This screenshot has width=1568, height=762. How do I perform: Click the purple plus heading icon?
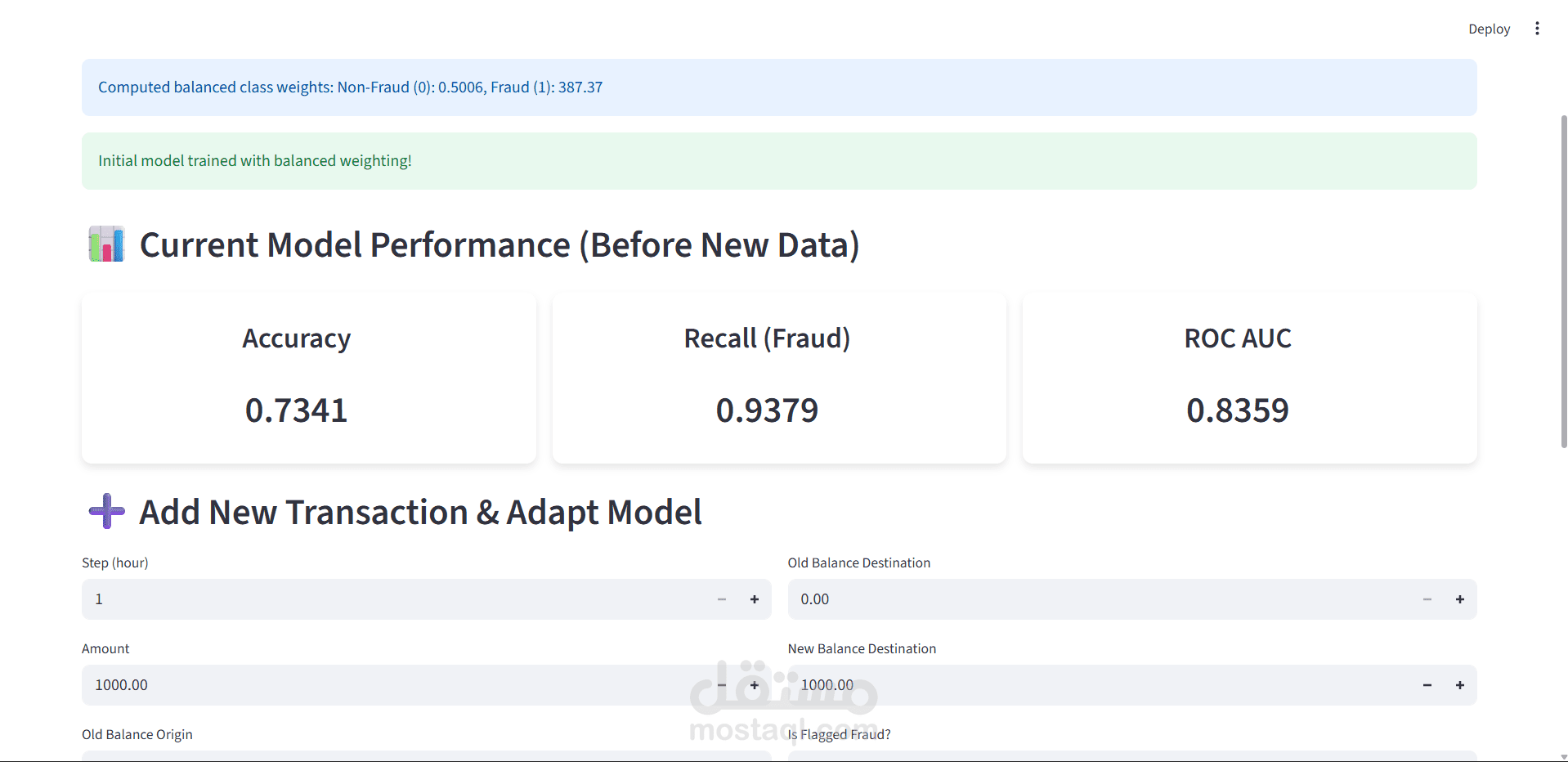[x=106, y=512]
